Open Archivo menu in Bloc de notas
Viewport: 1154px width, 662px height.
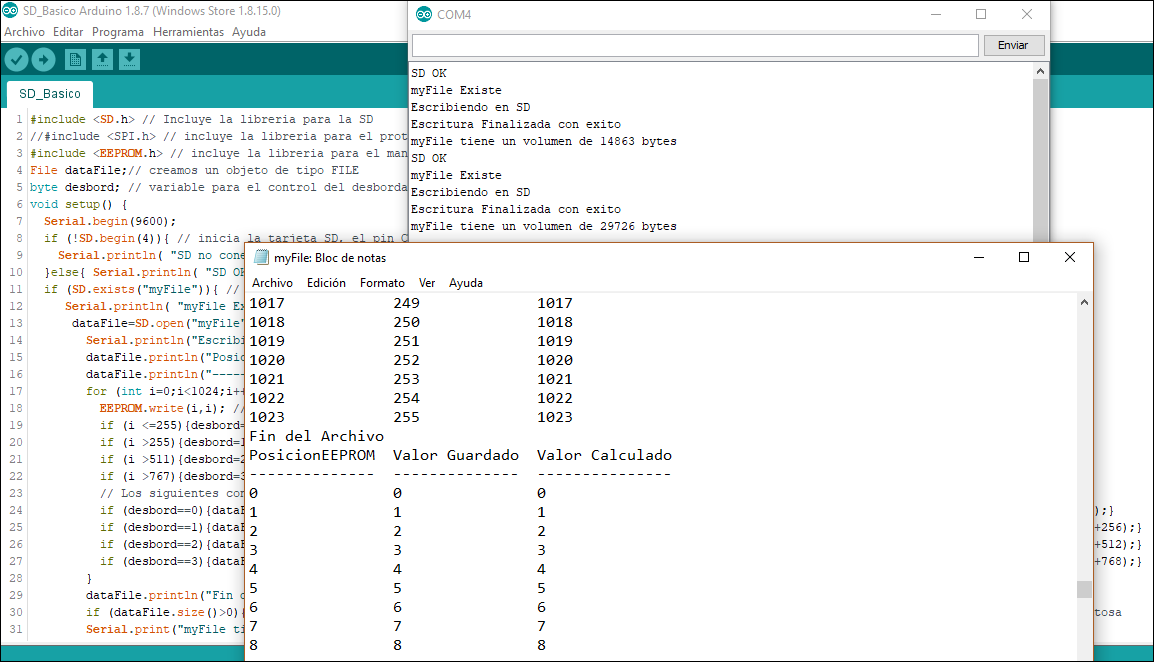272,283
